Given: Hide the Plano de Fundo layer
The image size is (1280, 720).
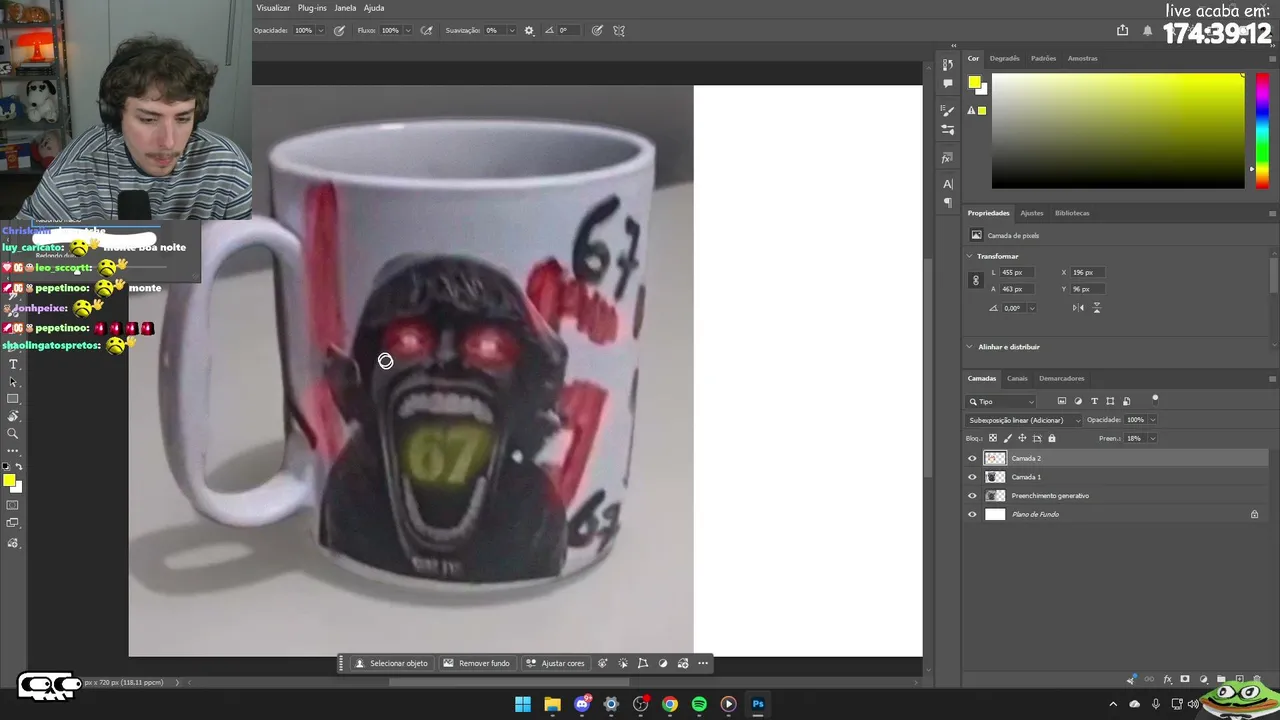Looking at the screenshot, I should tap(972, 514).
